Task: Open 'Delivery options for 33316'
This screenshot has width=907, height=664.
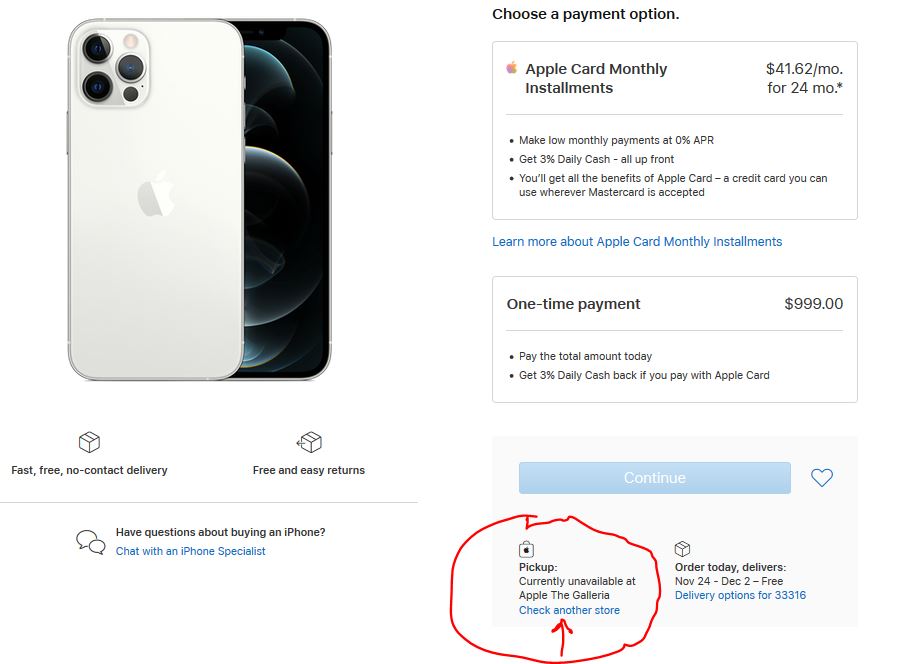Action: pyautogui.click(x=740, y=594)
